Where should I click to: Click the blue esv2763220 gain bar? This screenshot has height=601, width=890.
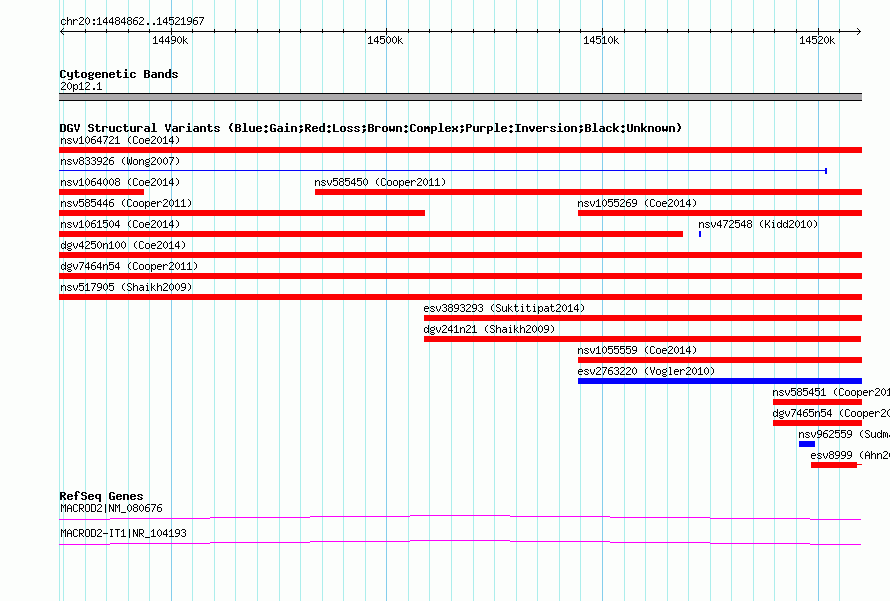click(x=719, y=381)
